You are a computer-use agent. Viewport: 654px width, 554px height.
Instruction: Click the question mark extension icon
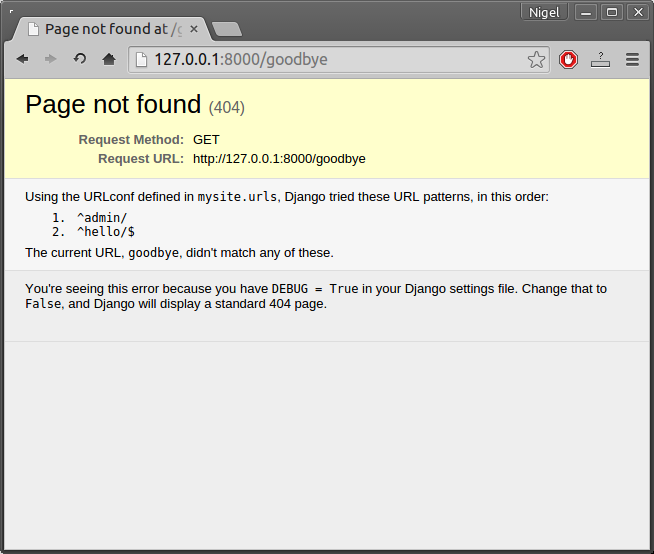click(600, 60)
